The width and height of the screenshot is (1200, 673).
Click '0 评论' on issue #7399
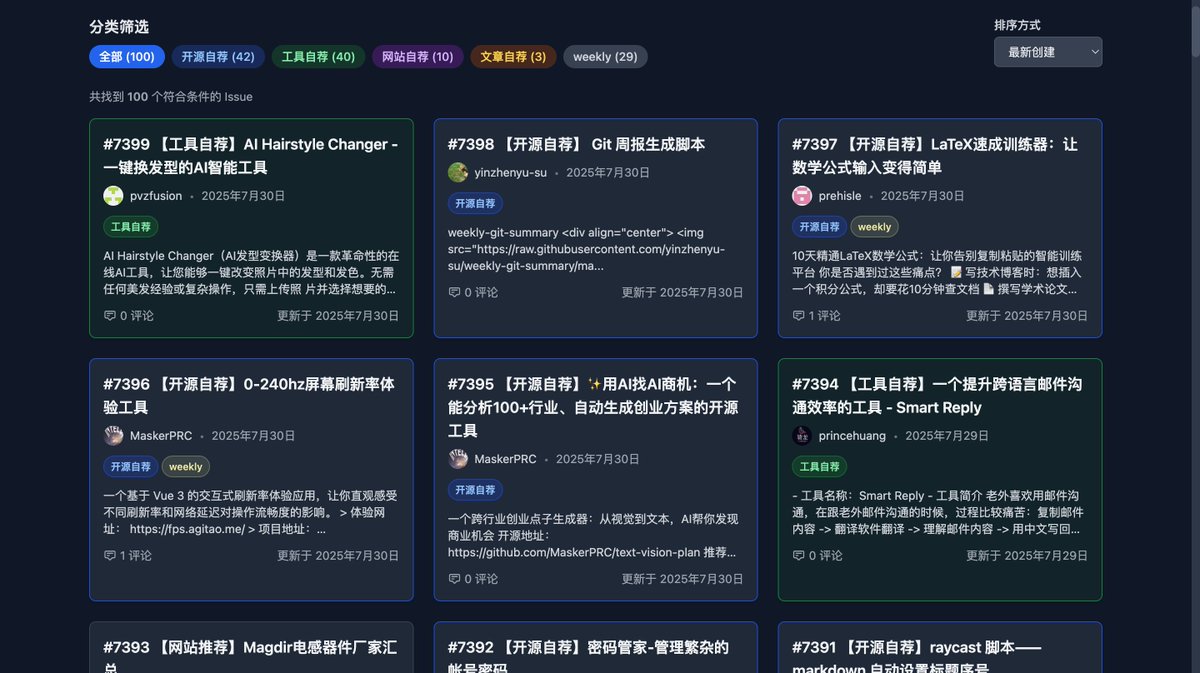click(137, 316)
